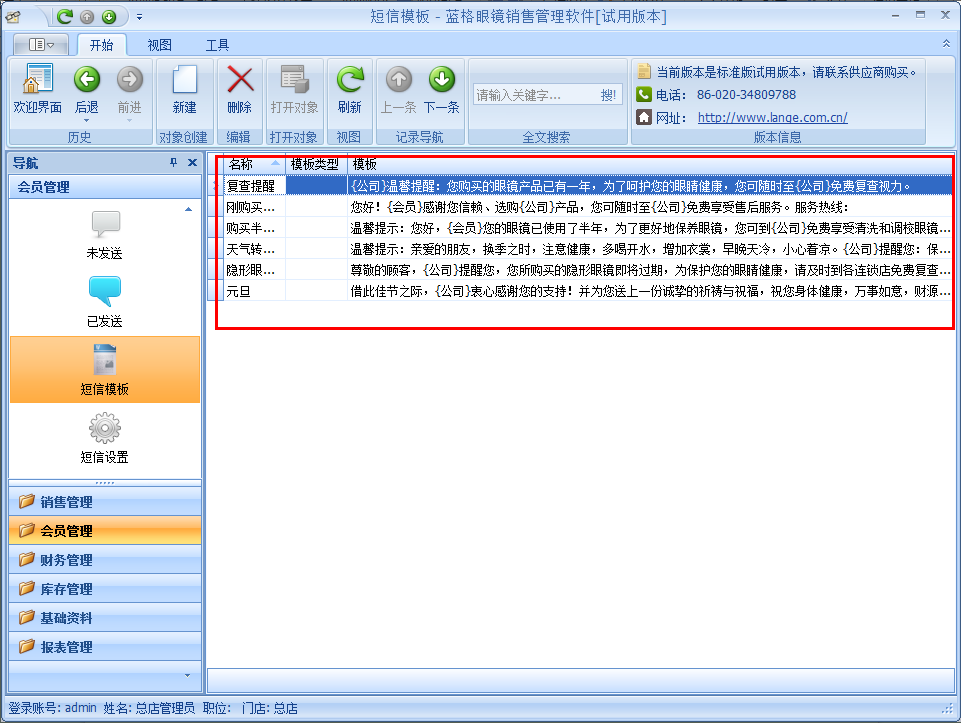
Task: Click the 打开对象 toolbar icon
Action: point(294,89)
